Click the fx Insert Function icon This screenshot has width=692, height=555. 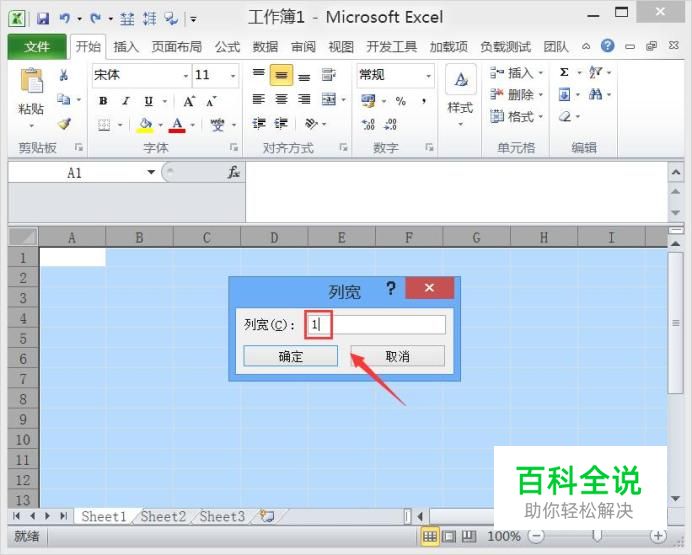pyautogui.click(x=234, y=172)
